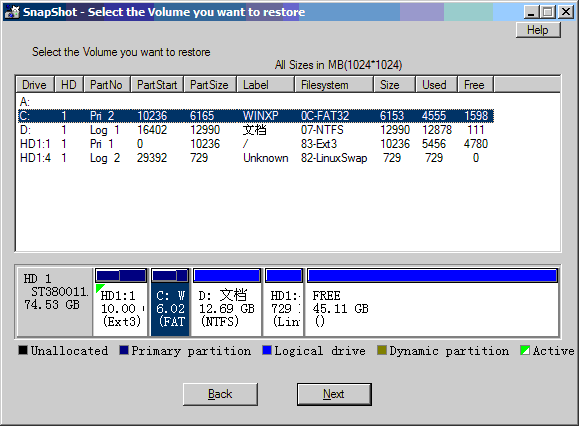579x426 pixels.
Task: Proceed with the Next button
Action: (x=334, y=394)
